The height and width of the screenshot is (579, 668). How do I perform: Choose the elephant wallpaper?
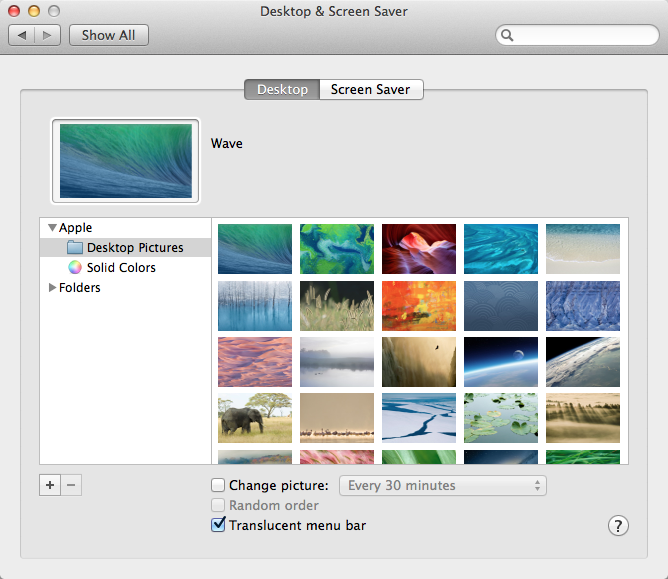pyautogui.click(x=255, y=418)
